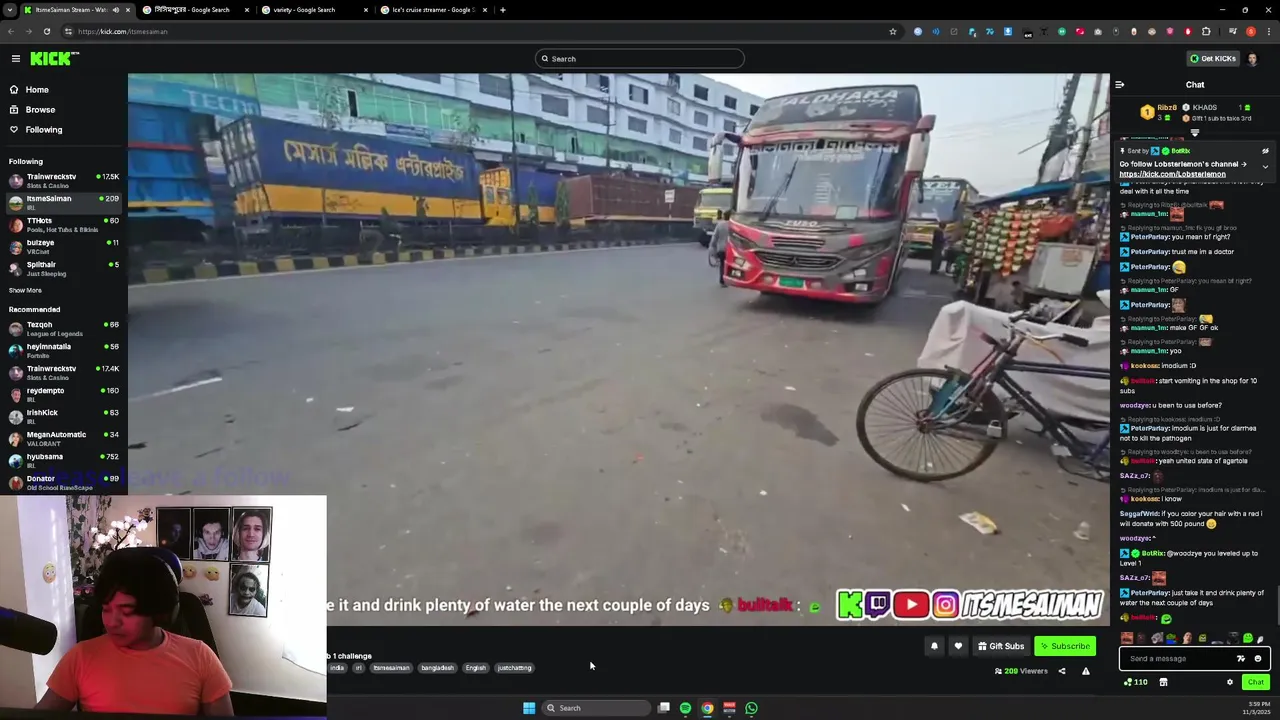
Task: Share the stream using the share icon
Action: coord(1062,671)
